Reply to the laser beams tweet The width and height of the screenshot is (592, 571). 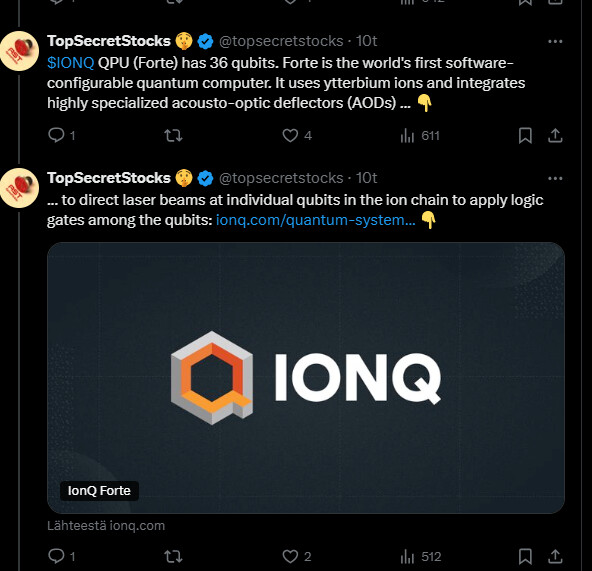62,556
